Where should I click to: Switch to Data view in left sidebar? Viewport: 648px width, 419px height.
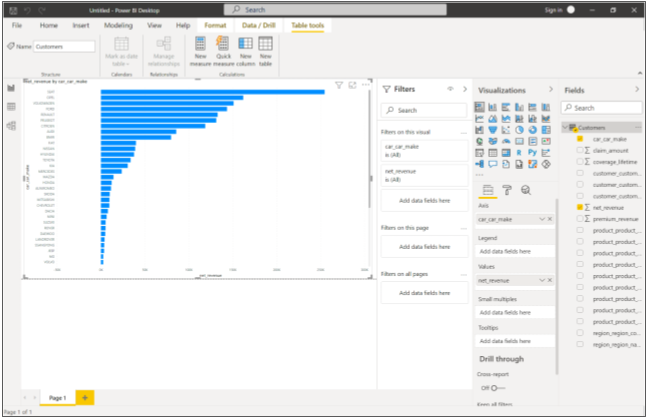12,107
